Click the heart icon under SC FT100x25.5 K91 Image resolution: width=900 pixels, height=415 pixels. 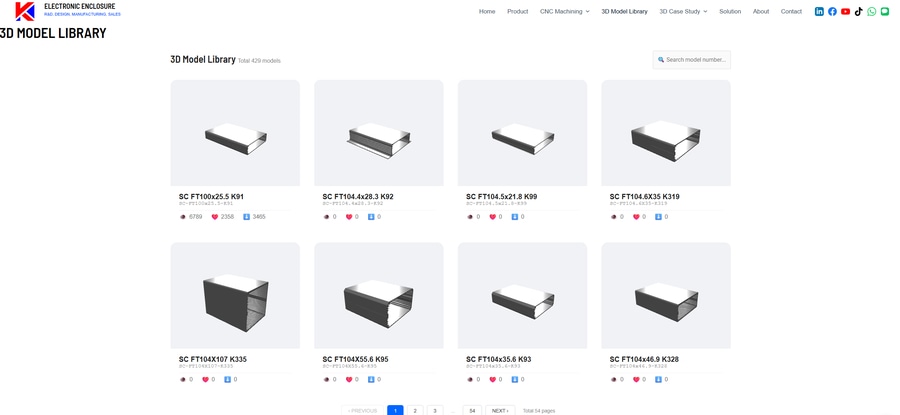point(215,217)
